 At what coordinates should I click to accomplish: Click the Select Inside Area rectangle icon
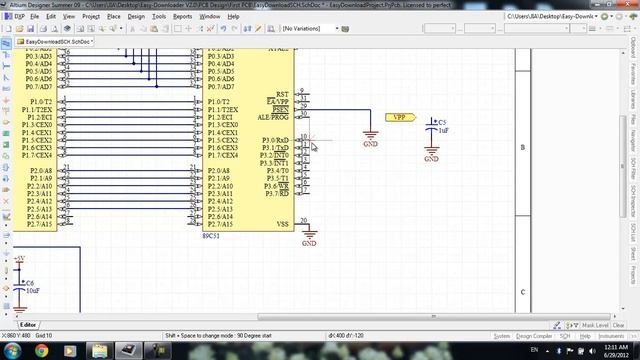click(x=178, y=29)
